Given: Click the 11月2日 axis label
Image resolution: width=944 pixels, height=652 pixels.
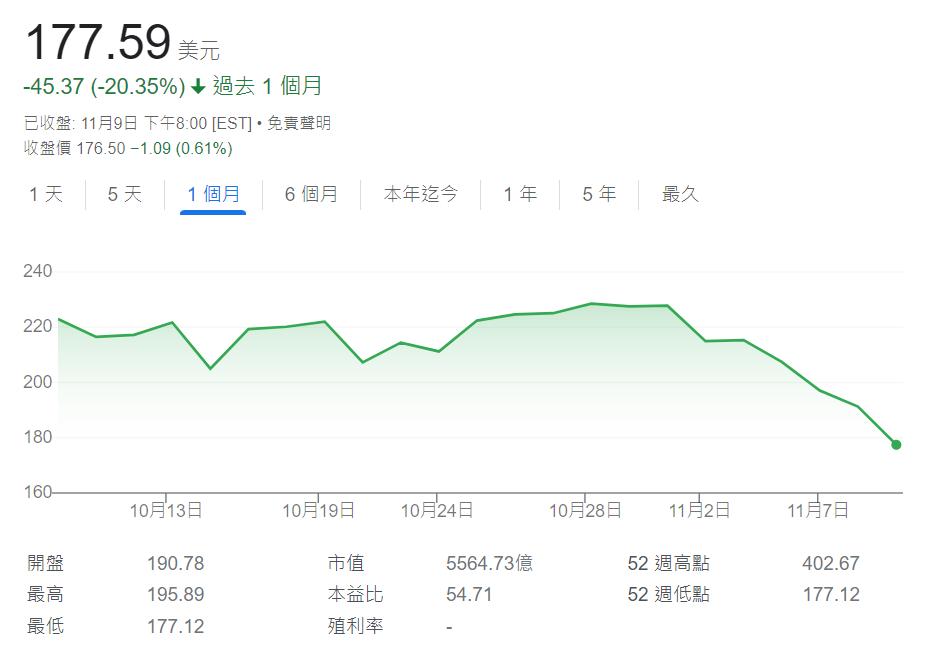Looking at the screenshot, I should point(700,511).
